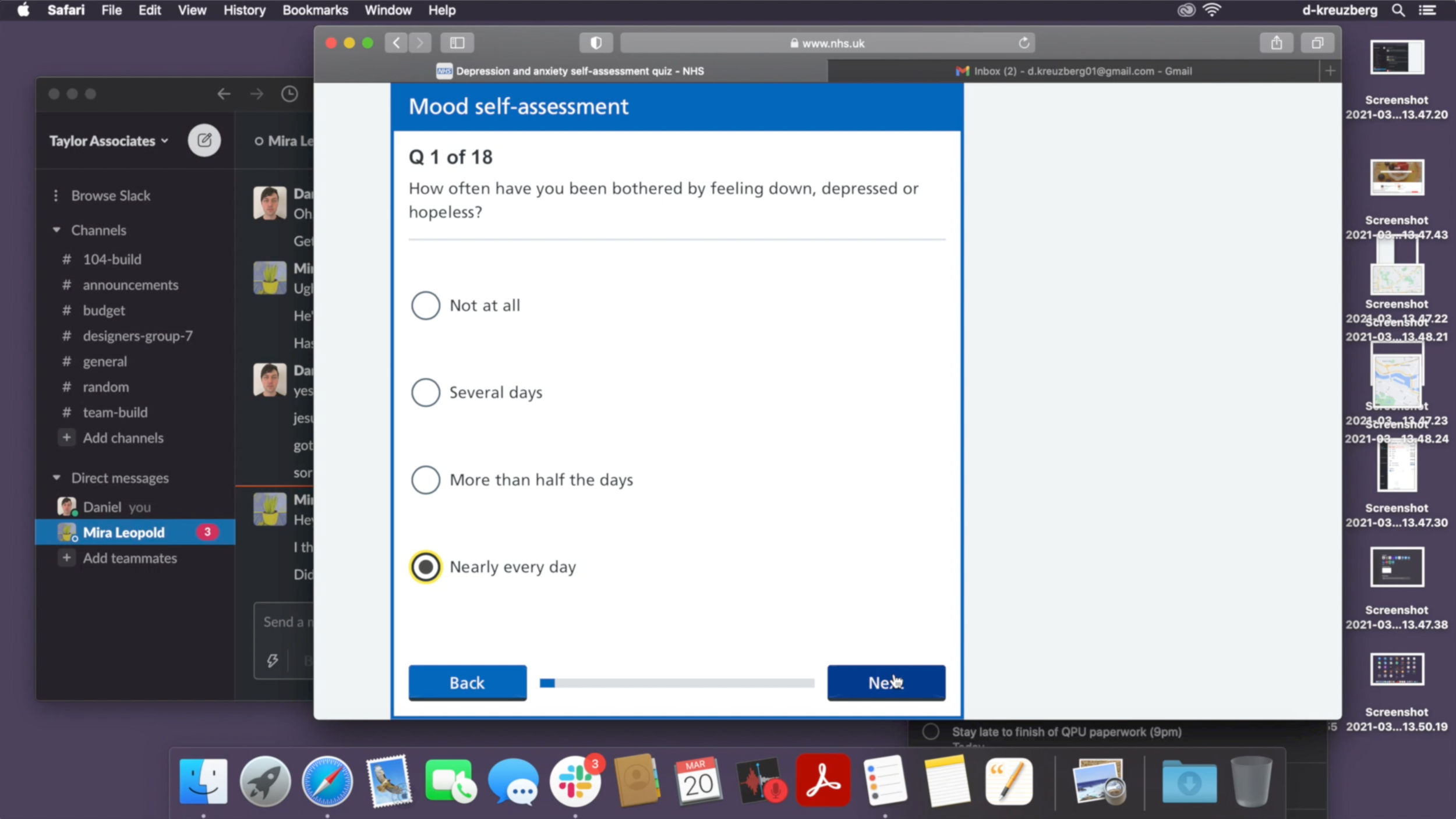Open Safari privacy shield icon
The height and width of the screenshot is (819, 1456).
tap(595, 43)
